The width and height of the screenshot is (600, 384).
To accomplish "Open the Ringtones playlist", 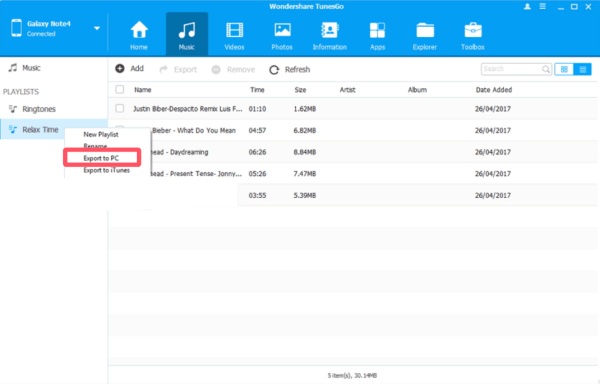I will point(39,109).
